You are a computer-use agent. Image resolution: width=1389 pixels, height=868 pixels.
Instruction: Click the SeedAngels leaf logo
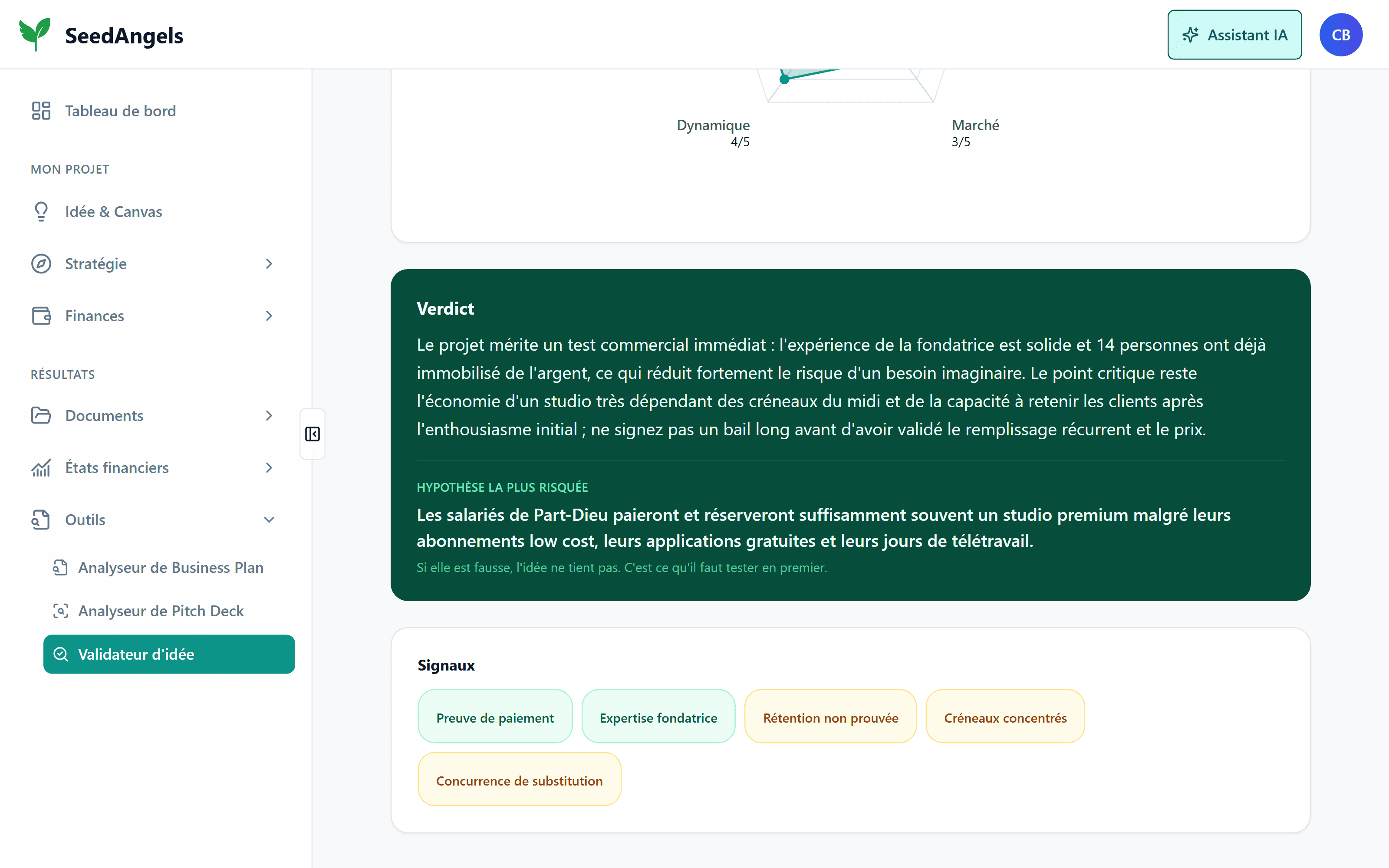35,34
